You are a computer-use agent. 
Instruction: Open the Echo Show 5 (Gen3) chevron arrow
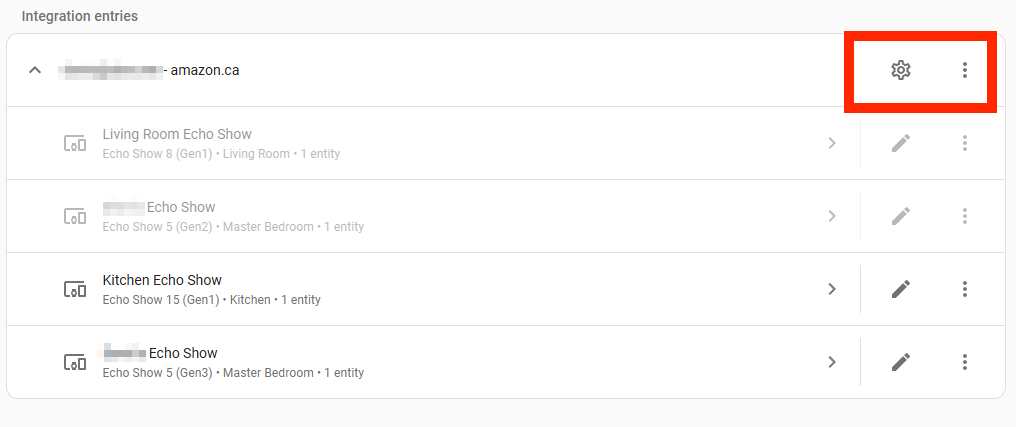tap(831, 362)
